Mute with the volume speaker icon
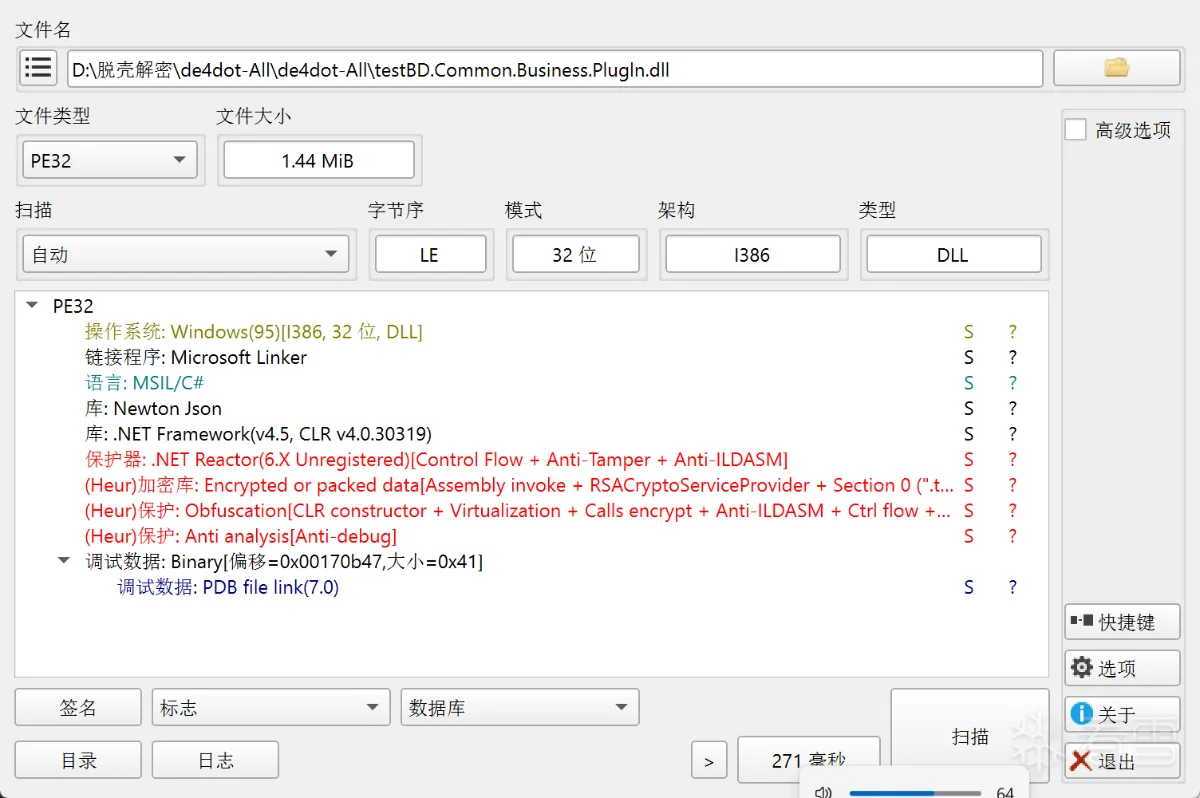This screenshot has height=798, width=1200. pos(823,792)
